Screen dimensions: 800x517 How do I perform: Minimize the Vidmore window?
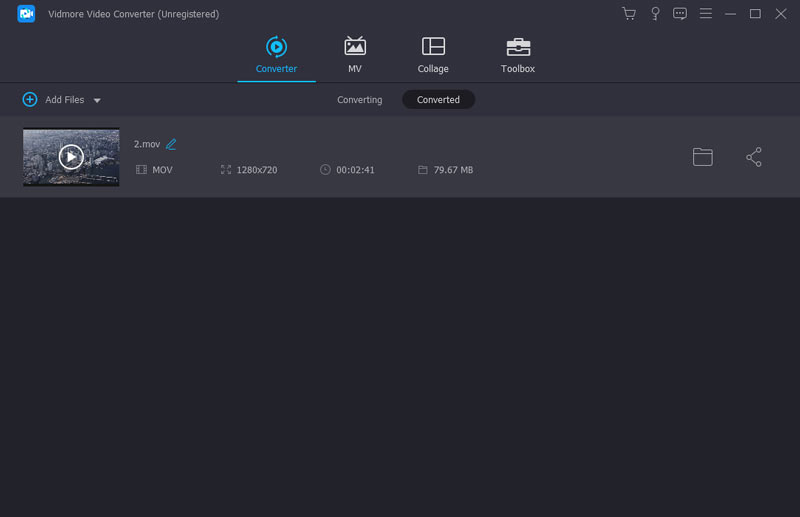[730, 14]
